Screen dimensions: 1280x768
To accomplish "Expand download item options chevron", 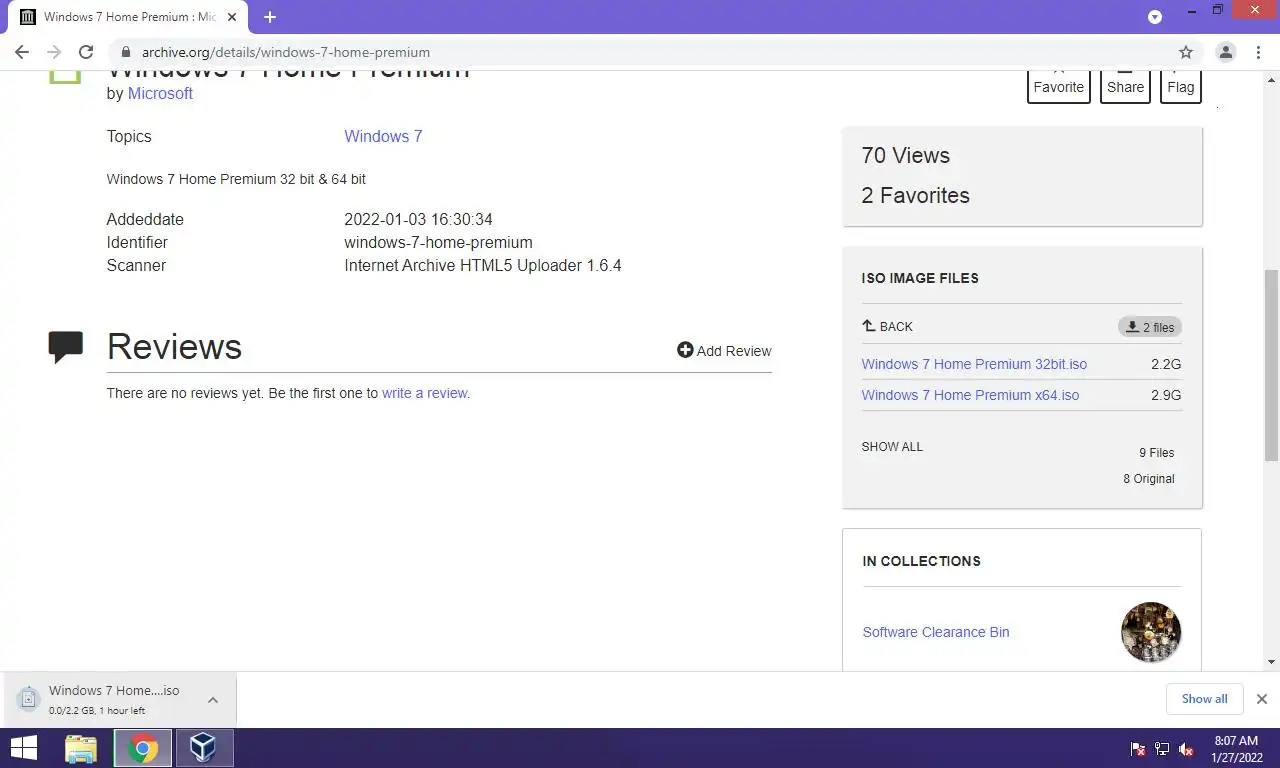I will pos(213,699).
